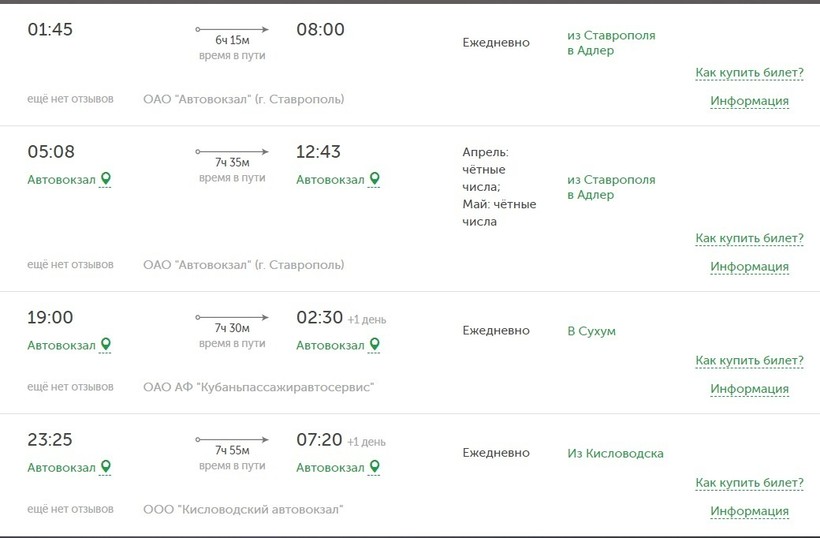Click map pin next to 05:08 departure Автовокзал
Screen dimensions: 820x538
click(x=106, y=179)
